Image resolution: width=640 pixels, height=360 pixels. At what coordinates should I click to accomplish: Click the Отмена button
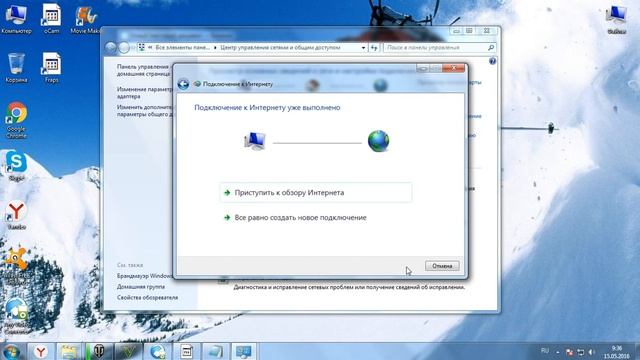442,266
